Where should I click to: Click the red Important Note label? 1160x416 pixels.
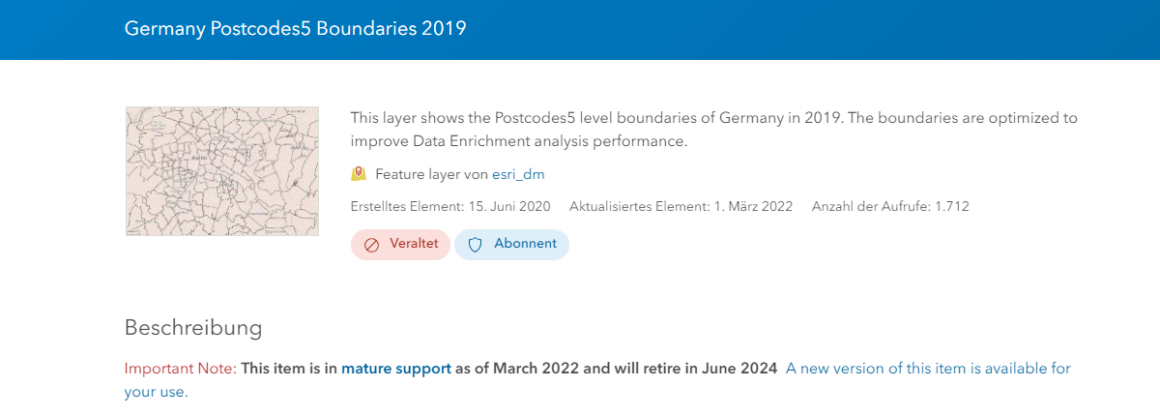[x=181, y=368]
